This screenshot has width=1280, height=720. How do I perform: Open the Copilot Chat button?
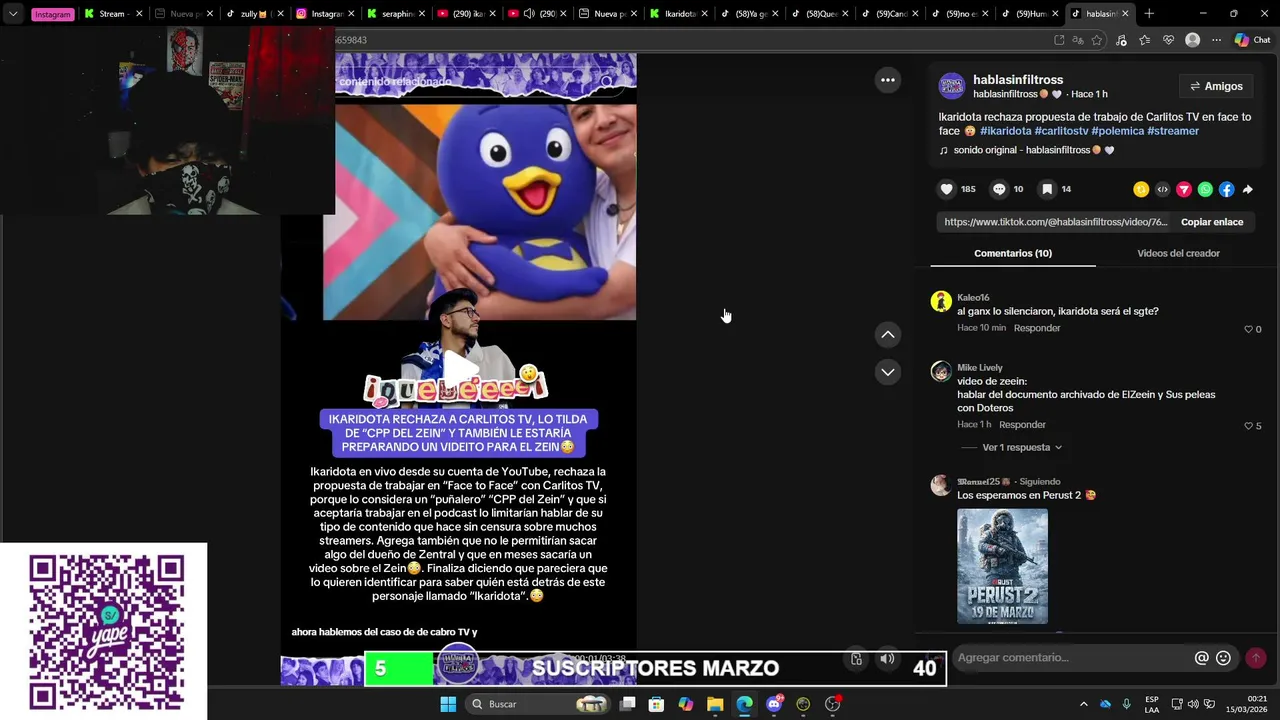point(1252,40)
